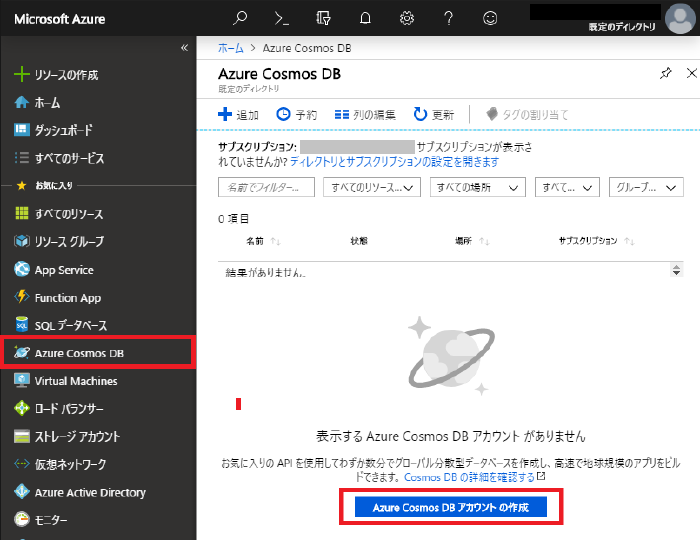Click the ホーム breadcrumb link
700x540 pixels.
click(231, 48)
